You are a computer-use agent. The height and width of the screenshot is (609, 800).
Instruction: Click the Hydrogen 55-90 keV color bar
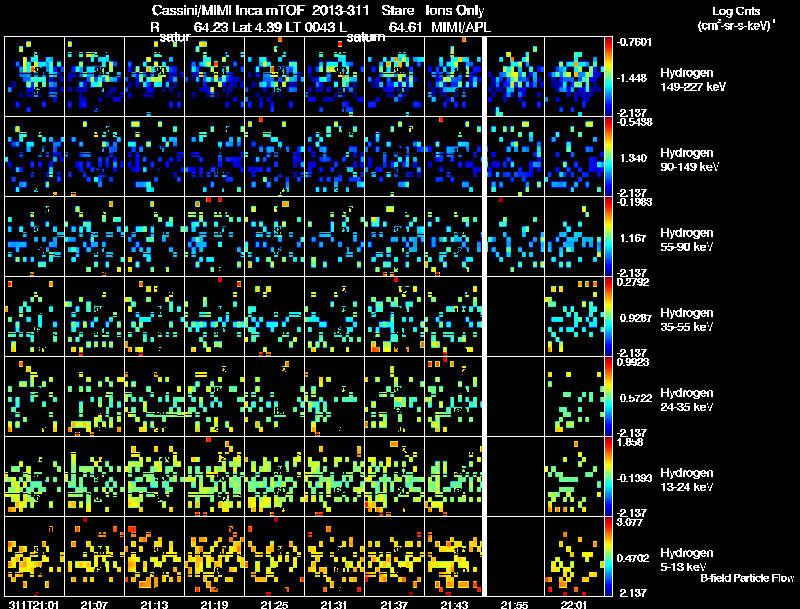tap(608, 237)
